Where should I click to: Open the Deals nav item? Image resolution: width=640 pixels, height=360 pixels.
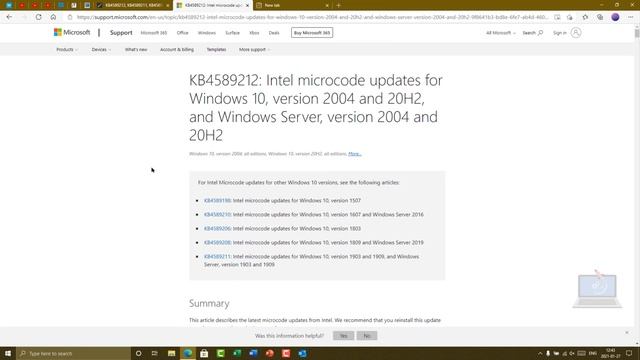point(274,33)
